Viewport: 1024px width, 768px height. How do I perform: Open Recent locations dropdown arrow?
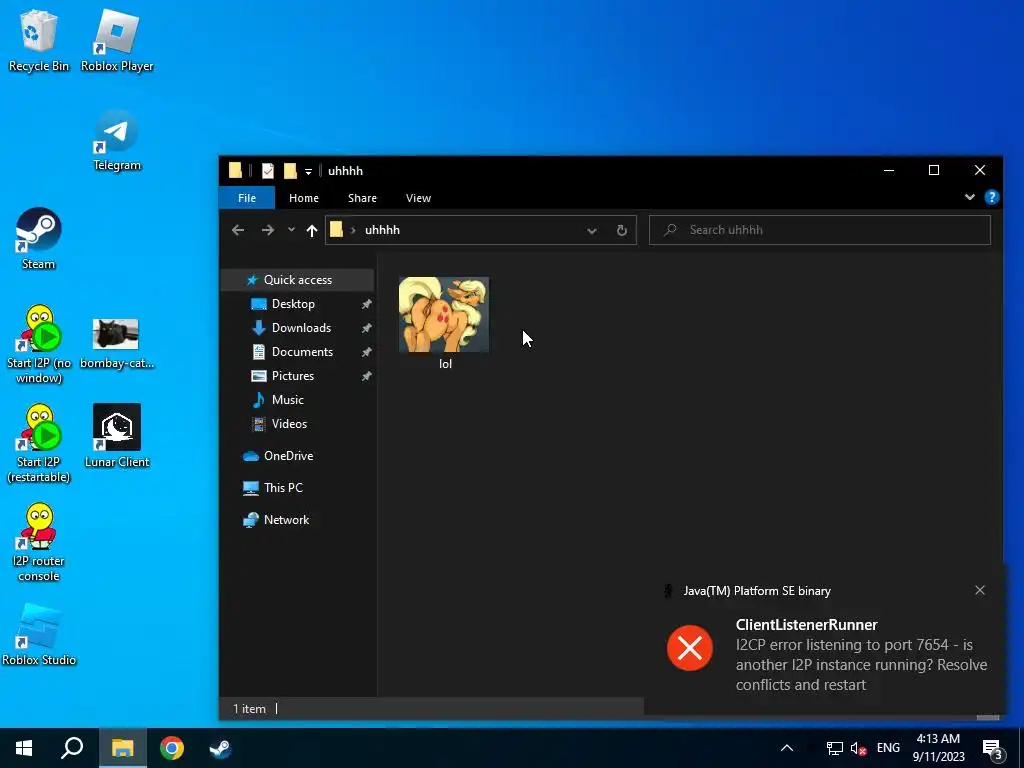[x=291, y=230]
